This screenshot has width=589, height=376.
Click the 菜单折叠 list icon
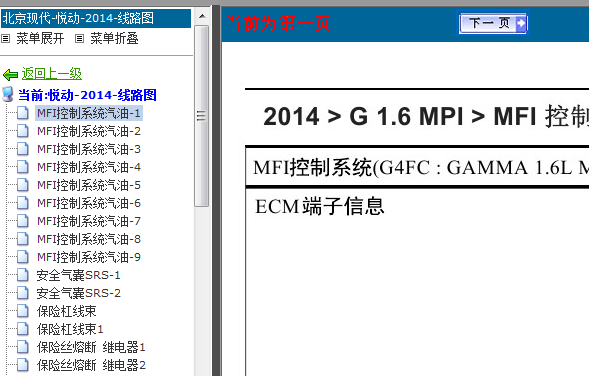click(x=79, y=38)
